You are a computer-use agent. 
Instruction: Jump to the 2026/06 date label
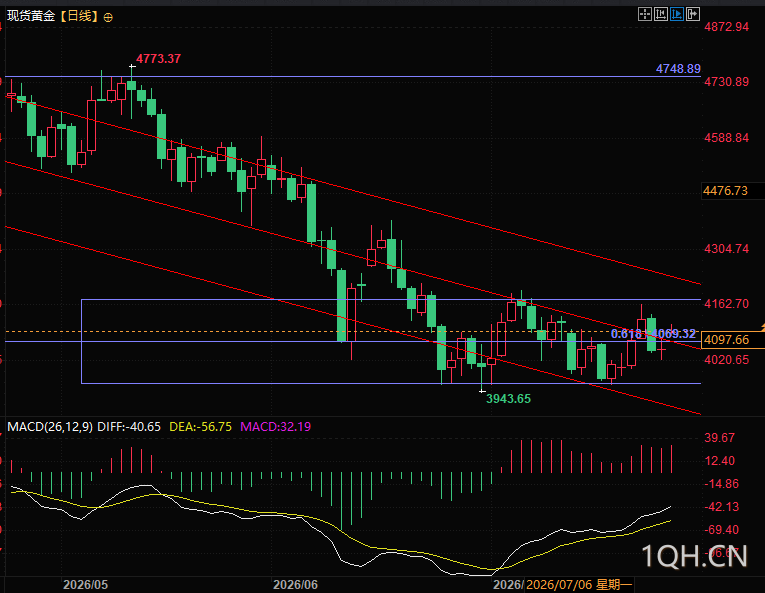coord(295,585)
